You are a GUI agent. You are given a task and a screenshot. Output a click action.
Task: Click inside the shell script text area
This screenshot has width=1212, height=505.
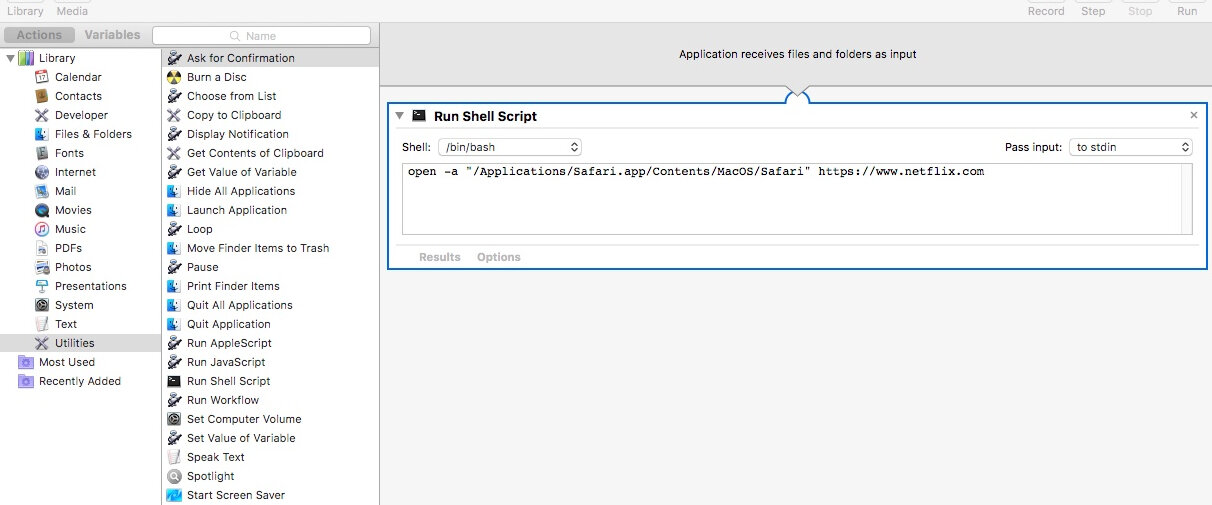[797, 200]
